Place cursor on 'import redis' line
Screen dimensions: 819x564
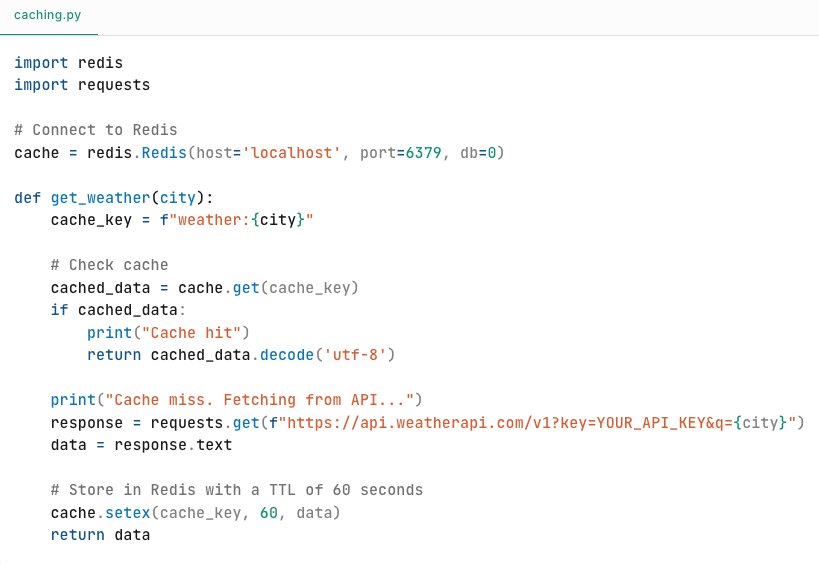tap(68, 63)
